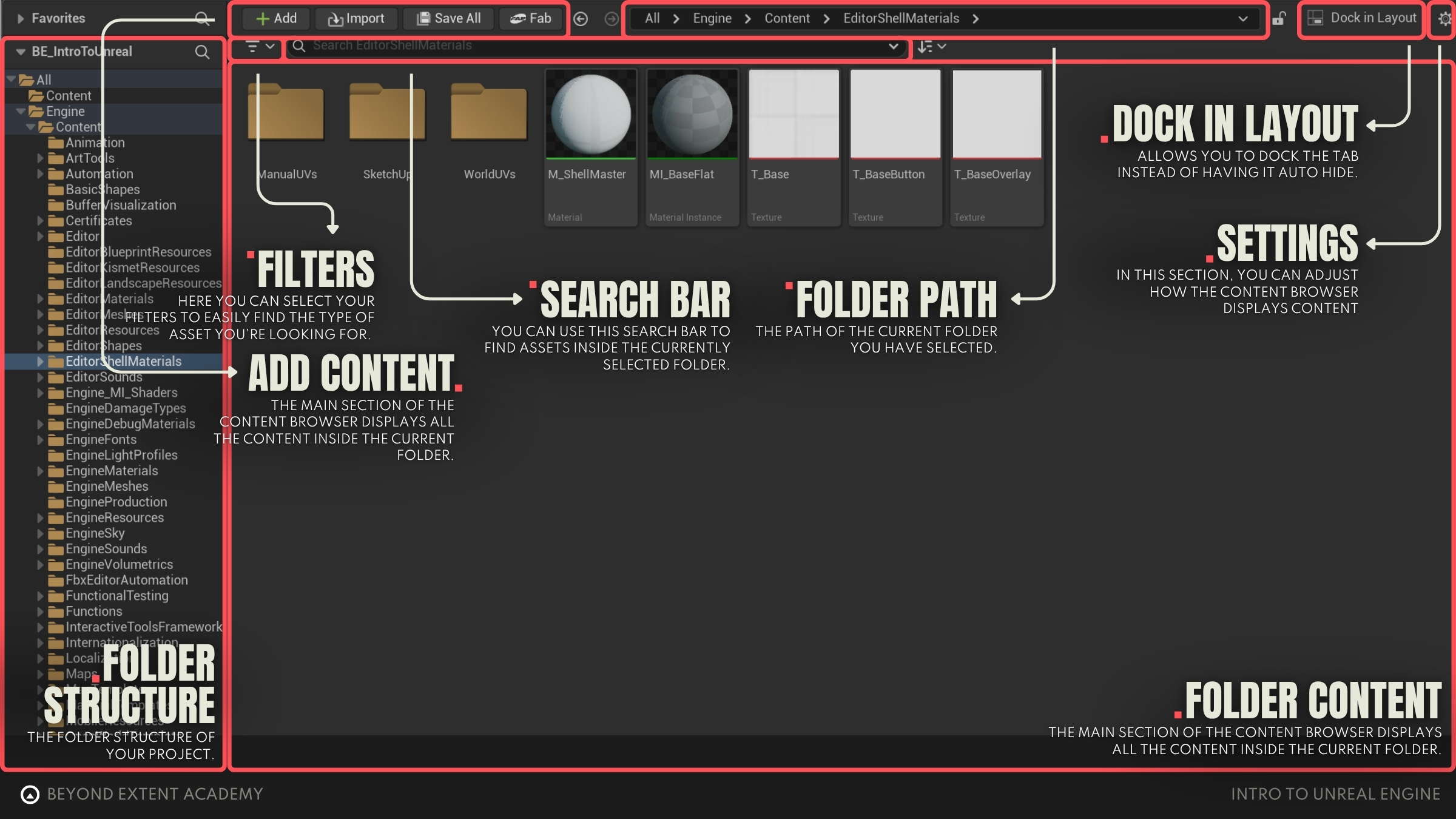Viewport: 1456px width, 819px height.
Task: Click the Fab button
Action: [531, 19]
